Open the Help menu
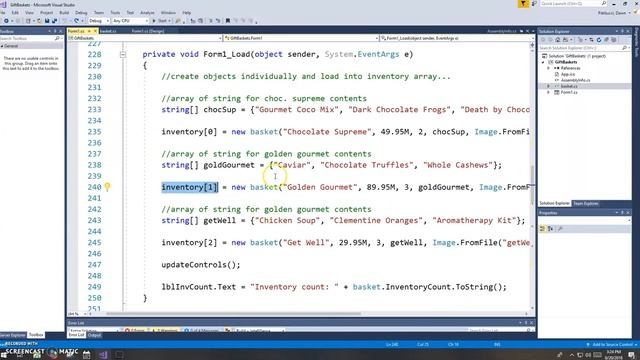This screenshot has height=360, width=640. [187, 13]
